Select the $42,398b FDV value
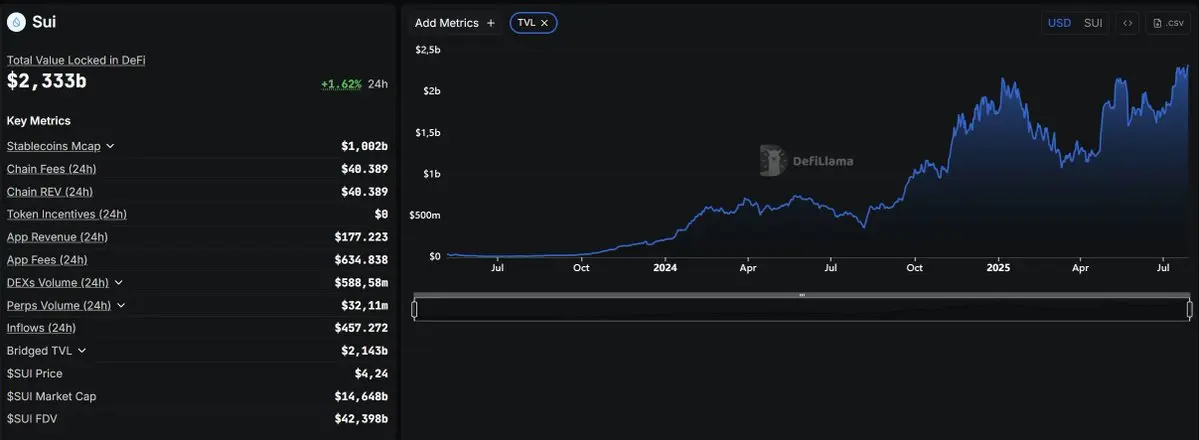Screen dimensions: 1199x440 pyautogui.click(x=362, y=419)
